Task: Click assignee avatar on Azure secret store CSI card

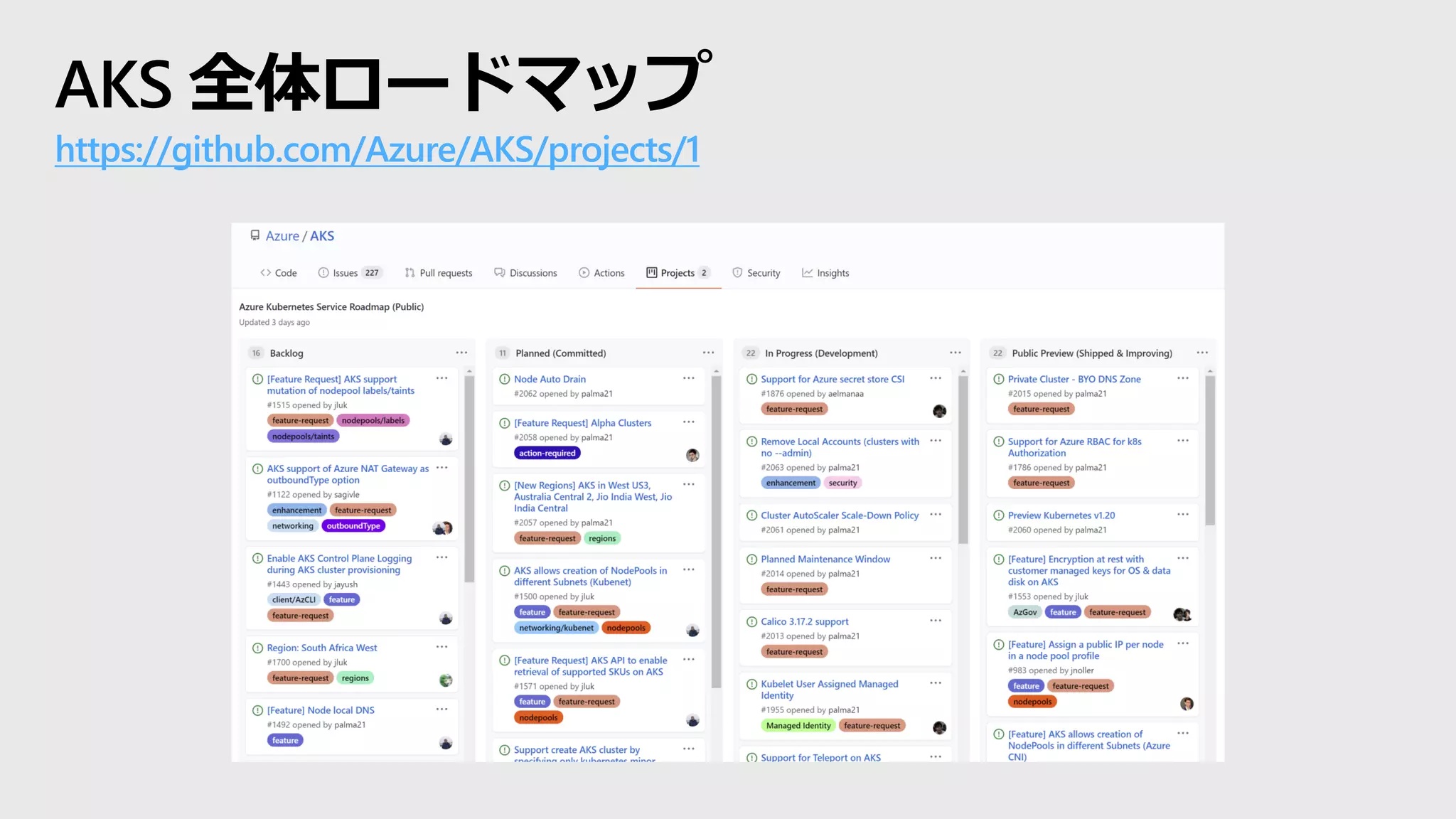Action: tap(939, 411)
